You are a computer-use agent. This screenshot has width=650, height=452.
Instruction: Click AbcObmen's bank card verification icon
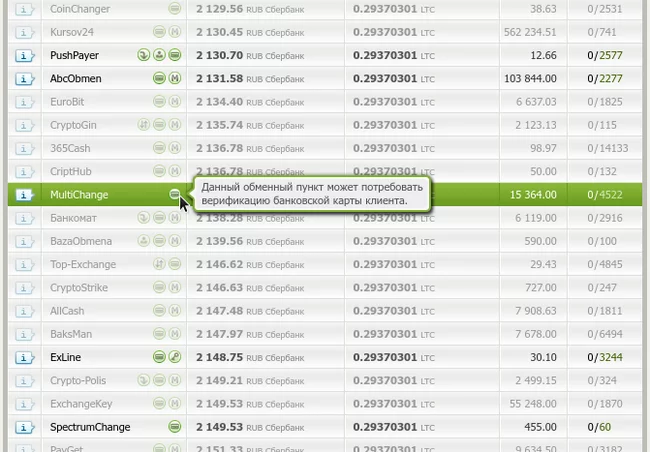coord(159,78)
